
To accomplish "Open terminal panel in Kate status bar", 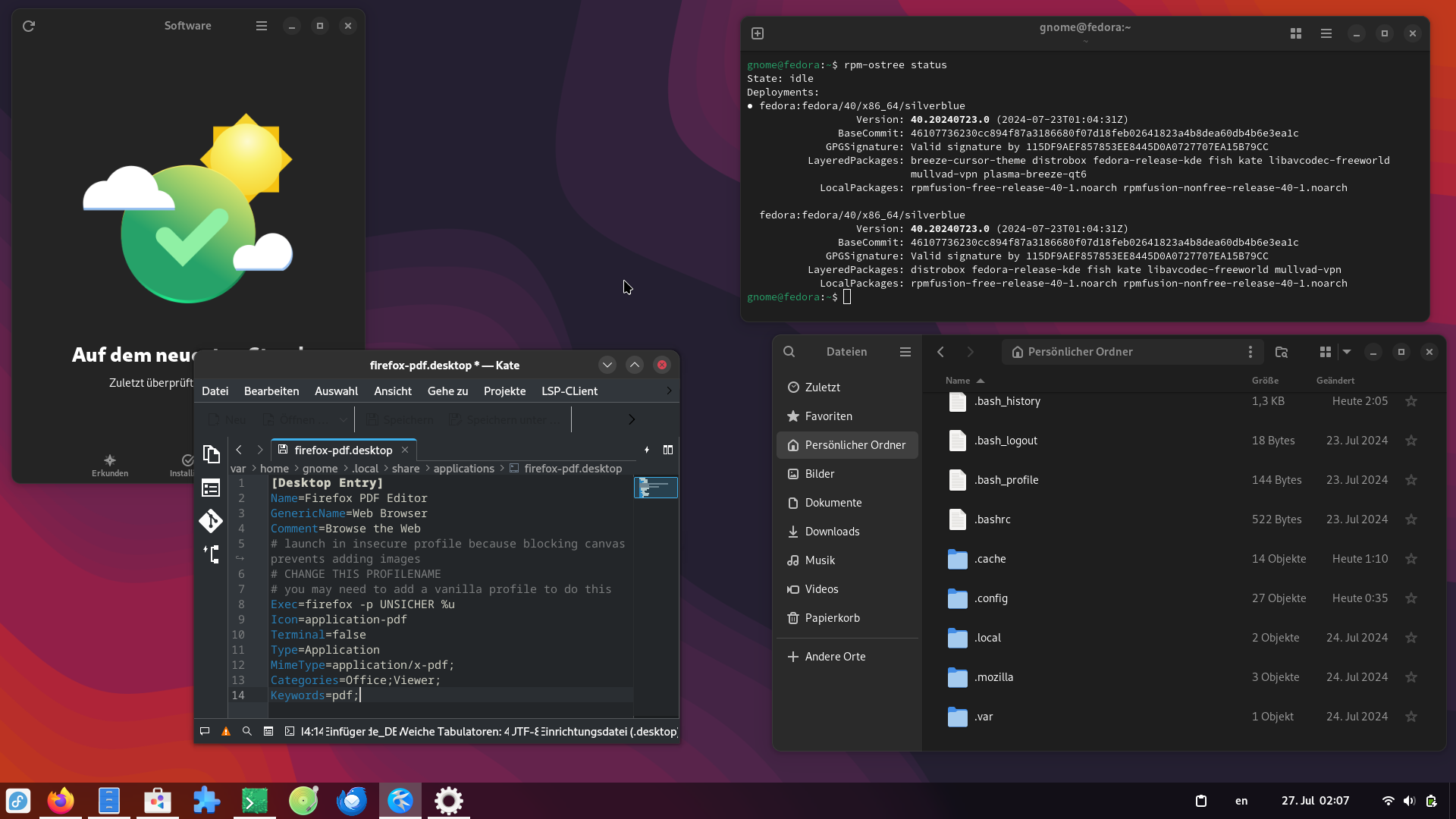I will [x=290, y=731].
